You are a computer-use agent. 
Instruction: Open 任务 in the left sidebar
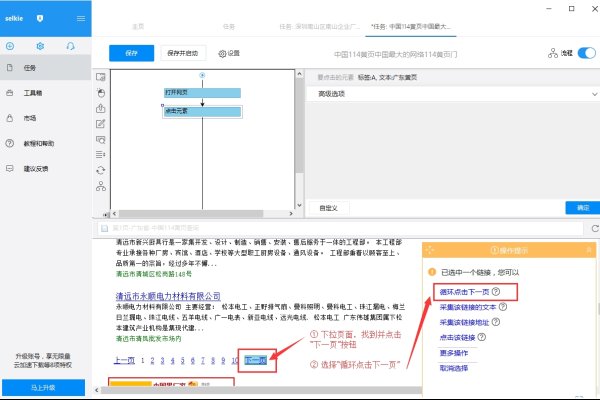[x=45, y=68]
